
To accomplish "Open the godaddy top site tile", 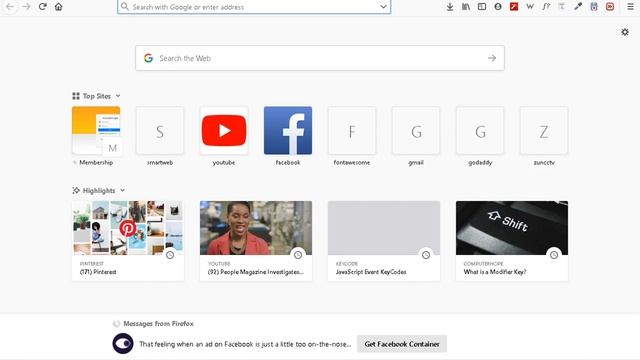I will [480, 136].
